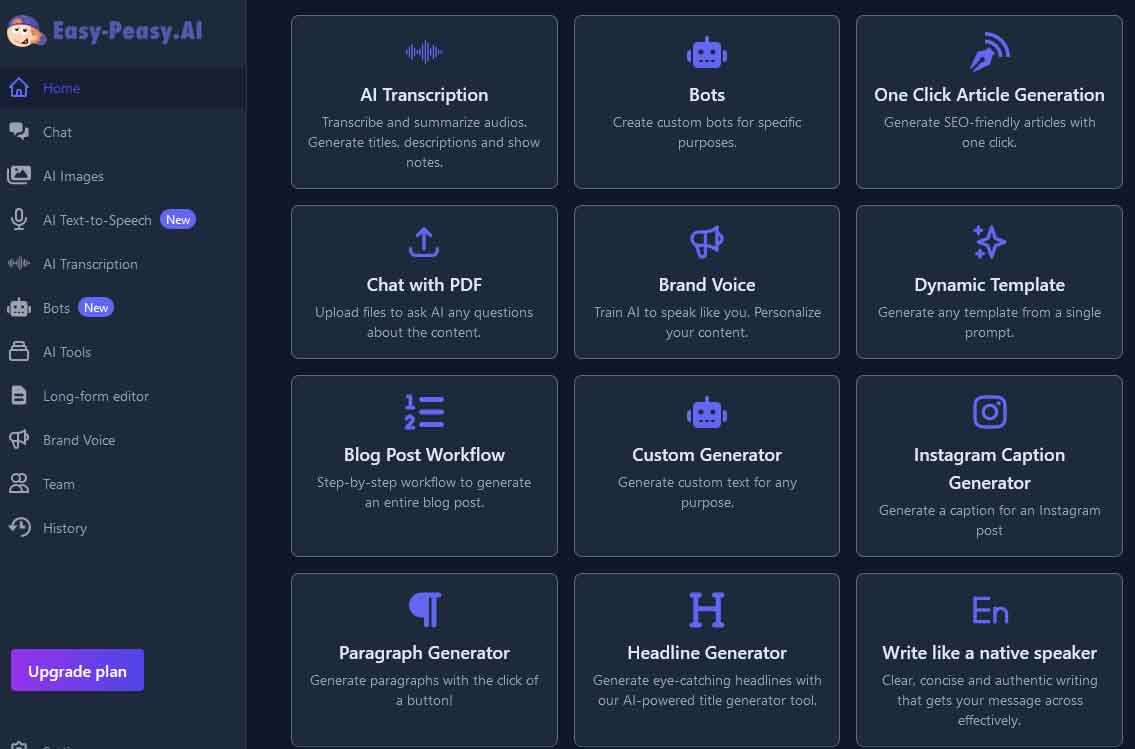Click the Team people icon
The width and height of the screenshot is (1135, 749).
pos(19,483)
